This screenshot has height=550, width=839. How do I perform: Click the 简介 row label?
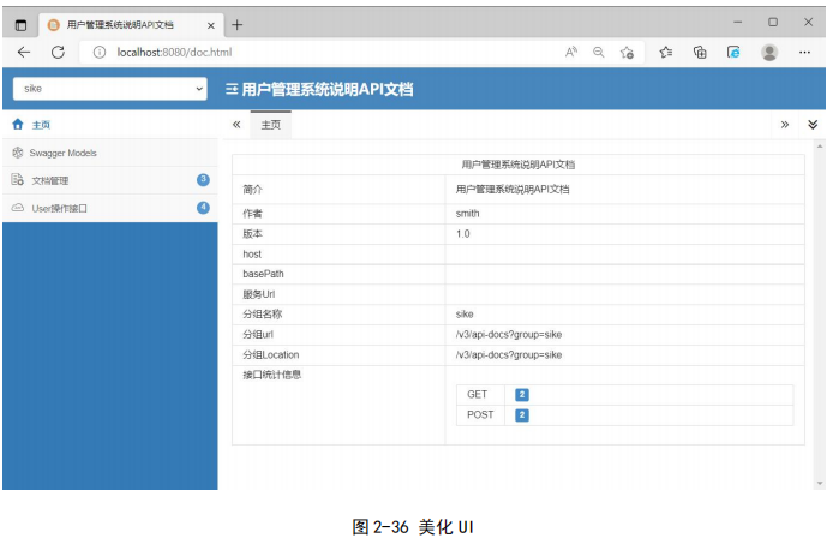[253, 189]
